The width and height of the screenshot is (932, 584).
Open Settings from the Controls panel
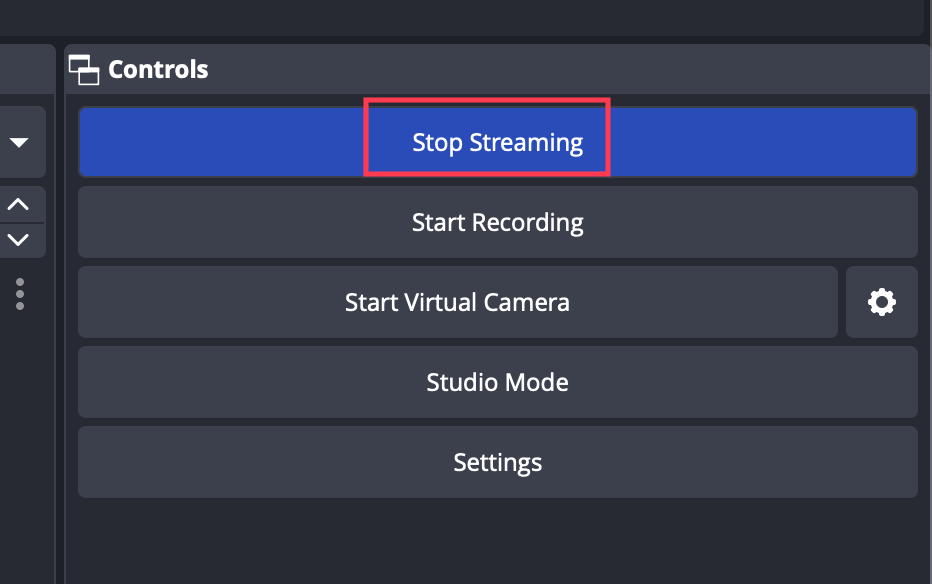497,462
